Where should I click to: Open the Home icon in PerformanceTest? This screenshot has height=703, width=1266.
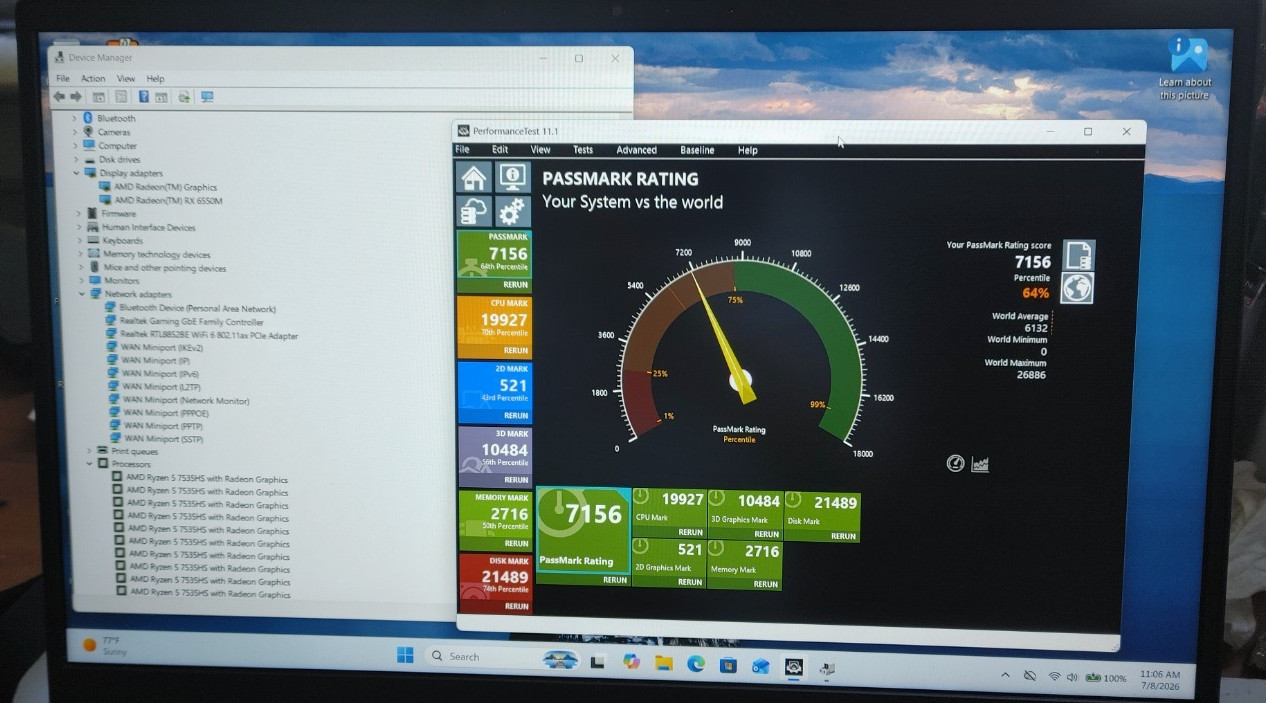tap(474, 177)
